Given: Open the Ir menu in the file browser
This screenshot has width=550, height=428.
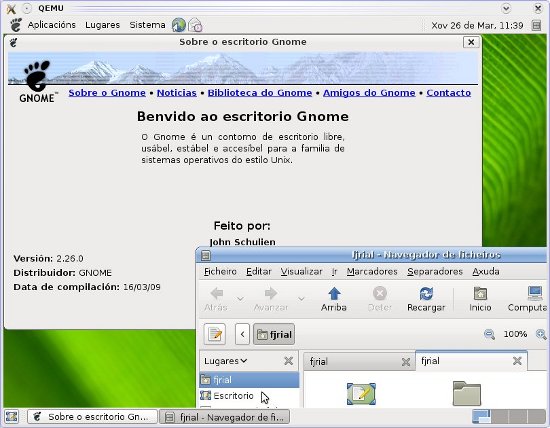Looking at the screenshot, I should pos(334,272).
